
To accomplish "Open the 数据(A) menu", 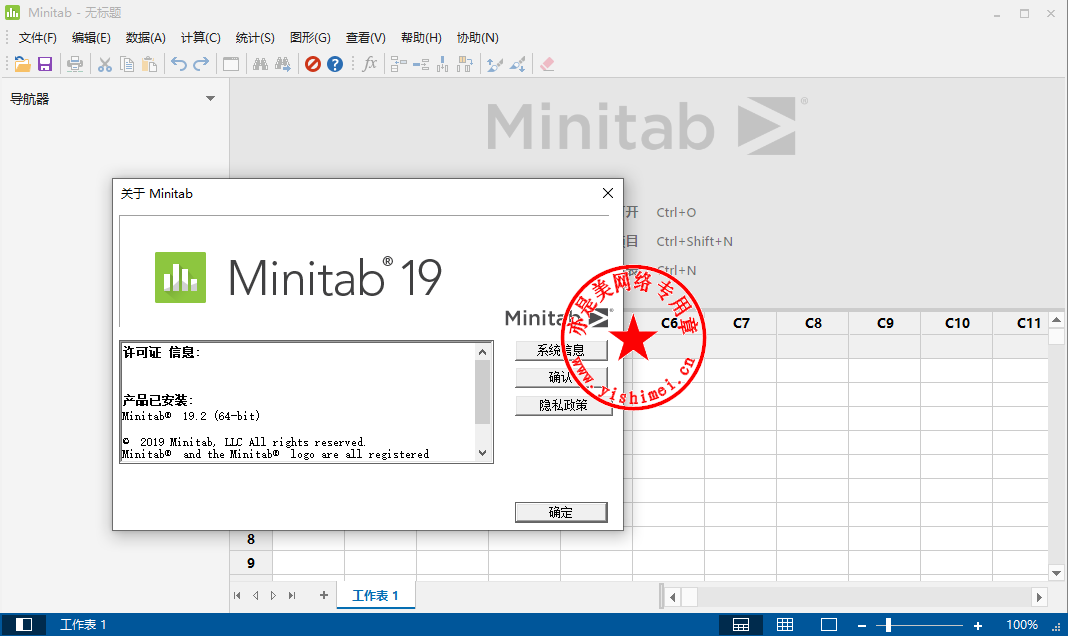I will [146, 38].
